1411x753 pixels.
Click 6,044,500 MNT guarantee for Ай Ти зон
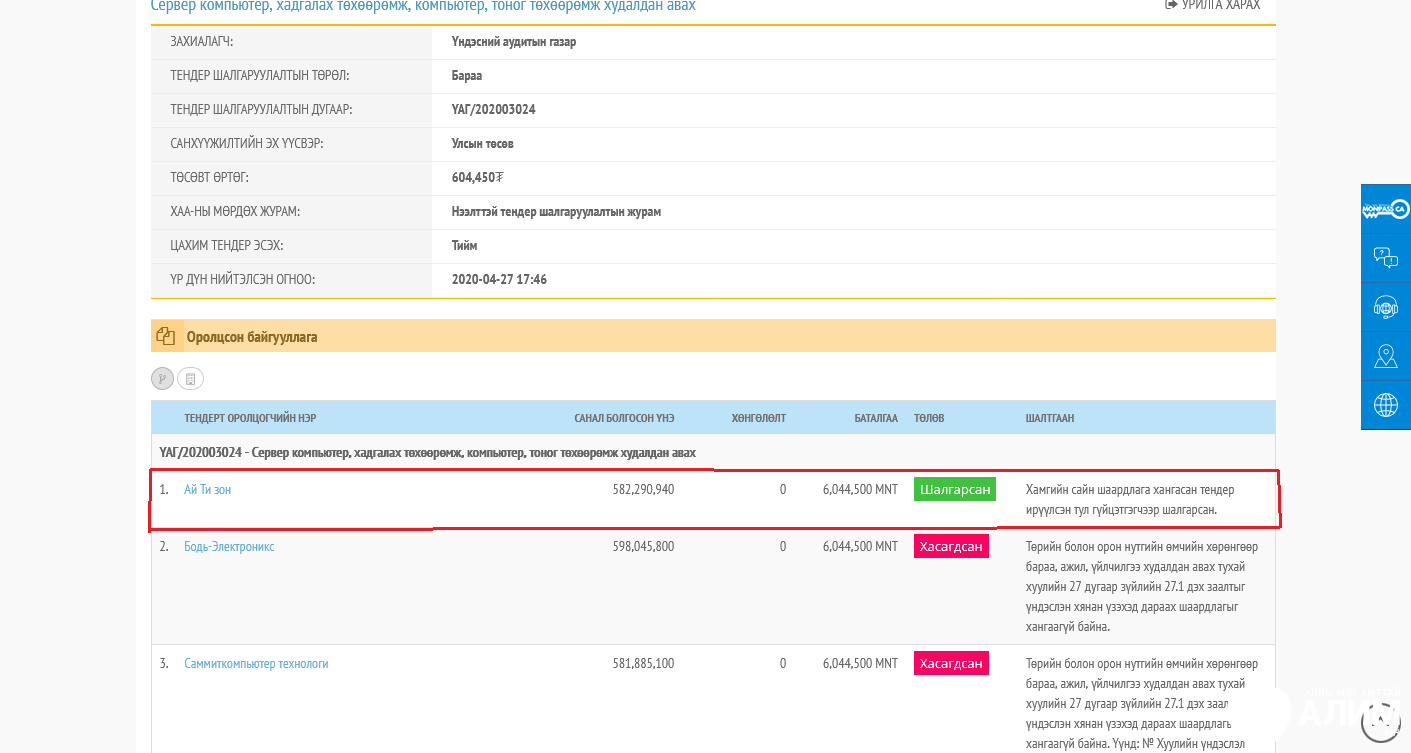[x=860, y=490]
